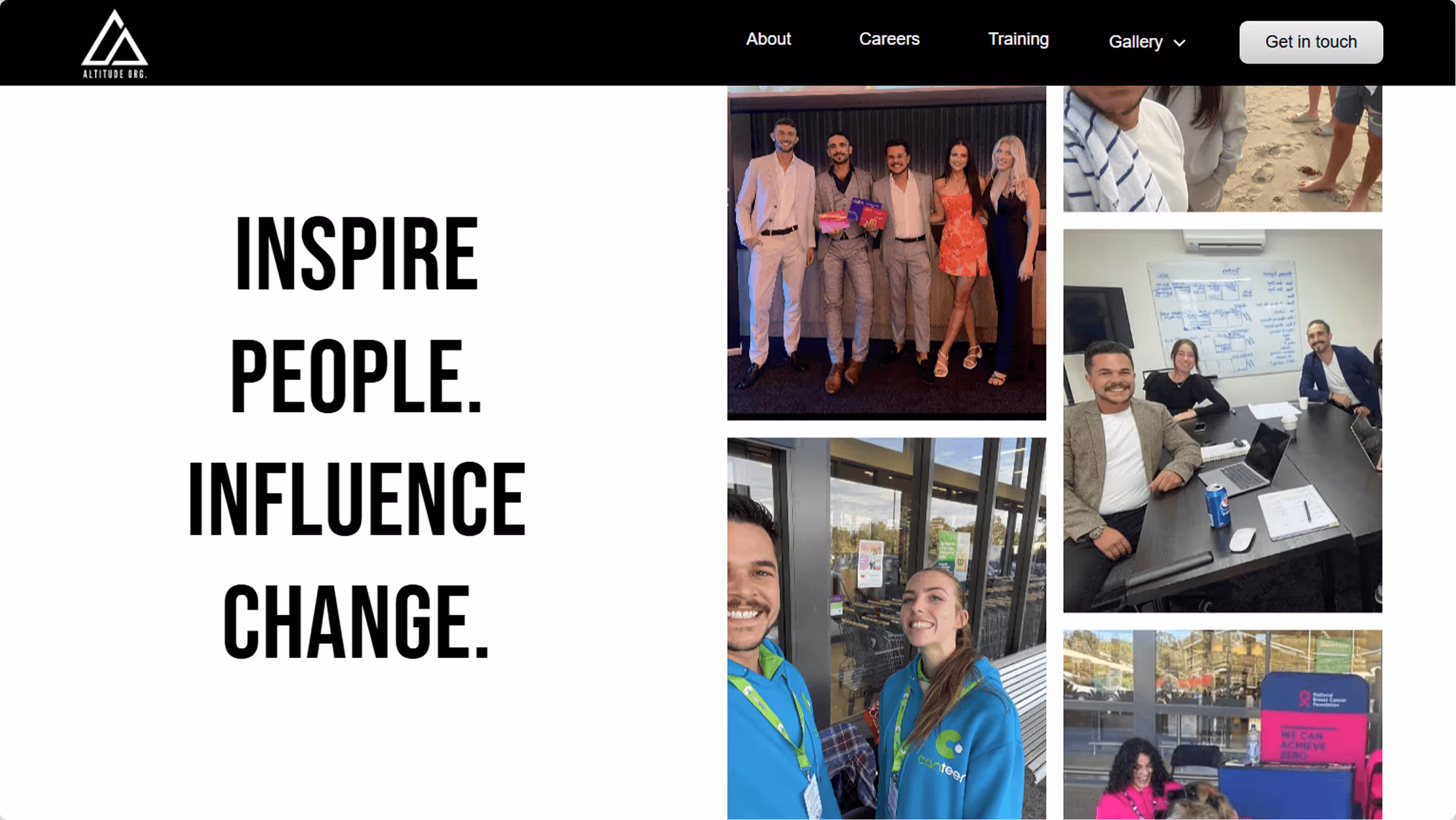
Task: Expand the Gallery dropdown chevron
Action: (1179, 43)
